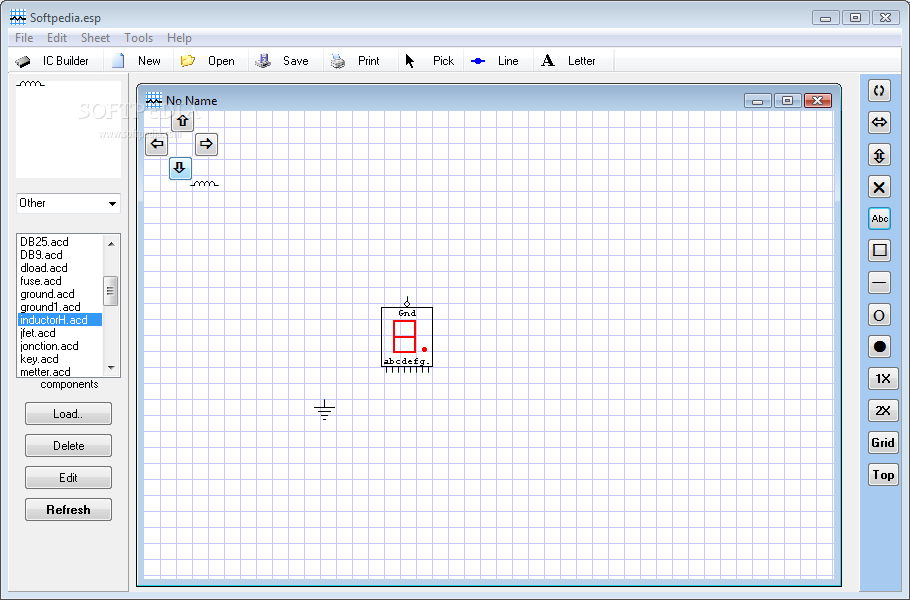The height and width of the screenshot is (600, 910).
Task: Flip component vertically with up-down arrow icon
Action: click(x=879, y=155)
